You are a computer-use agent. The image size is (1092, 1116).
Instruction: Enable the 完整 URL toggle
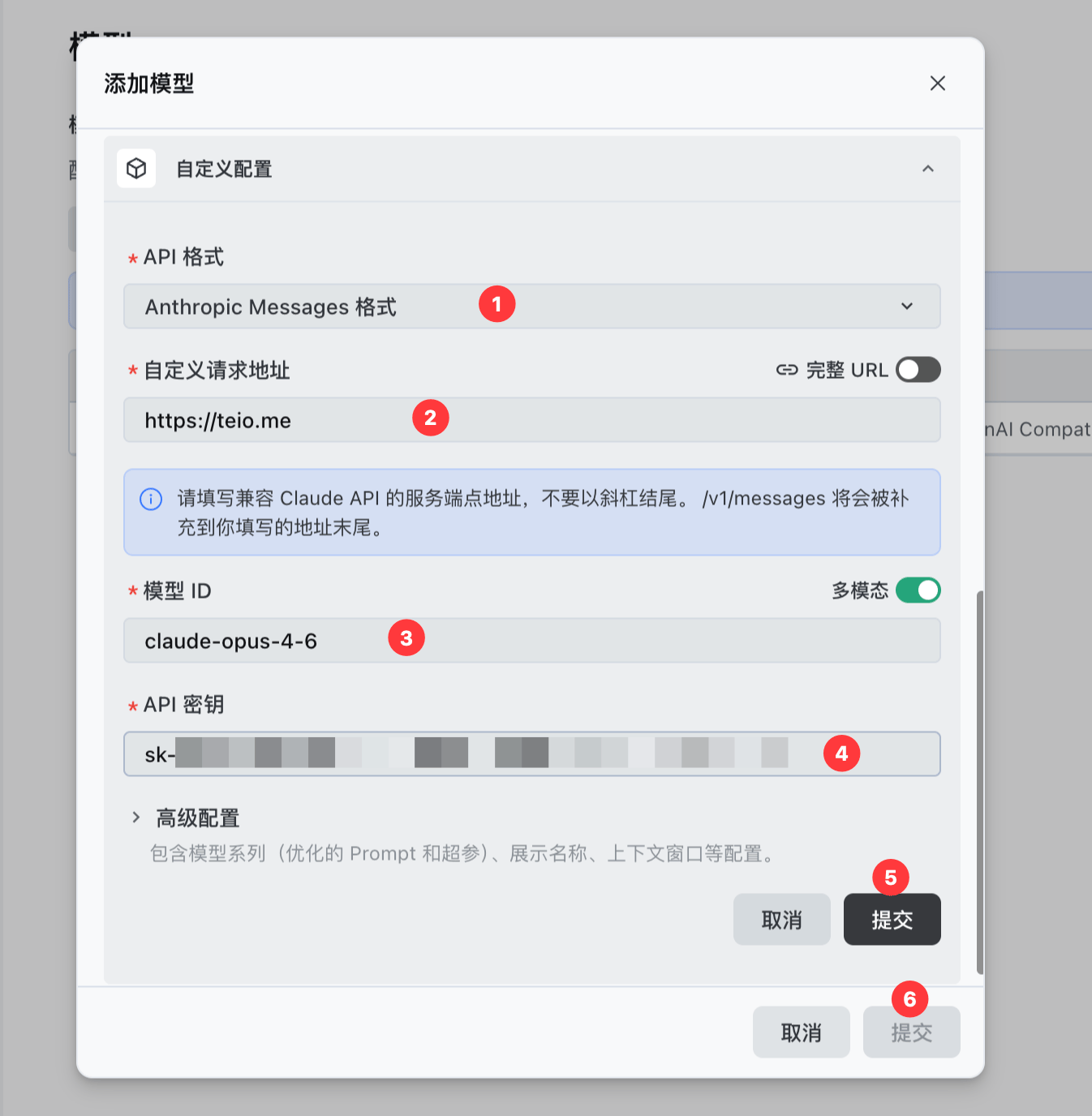tap(918, 370)
